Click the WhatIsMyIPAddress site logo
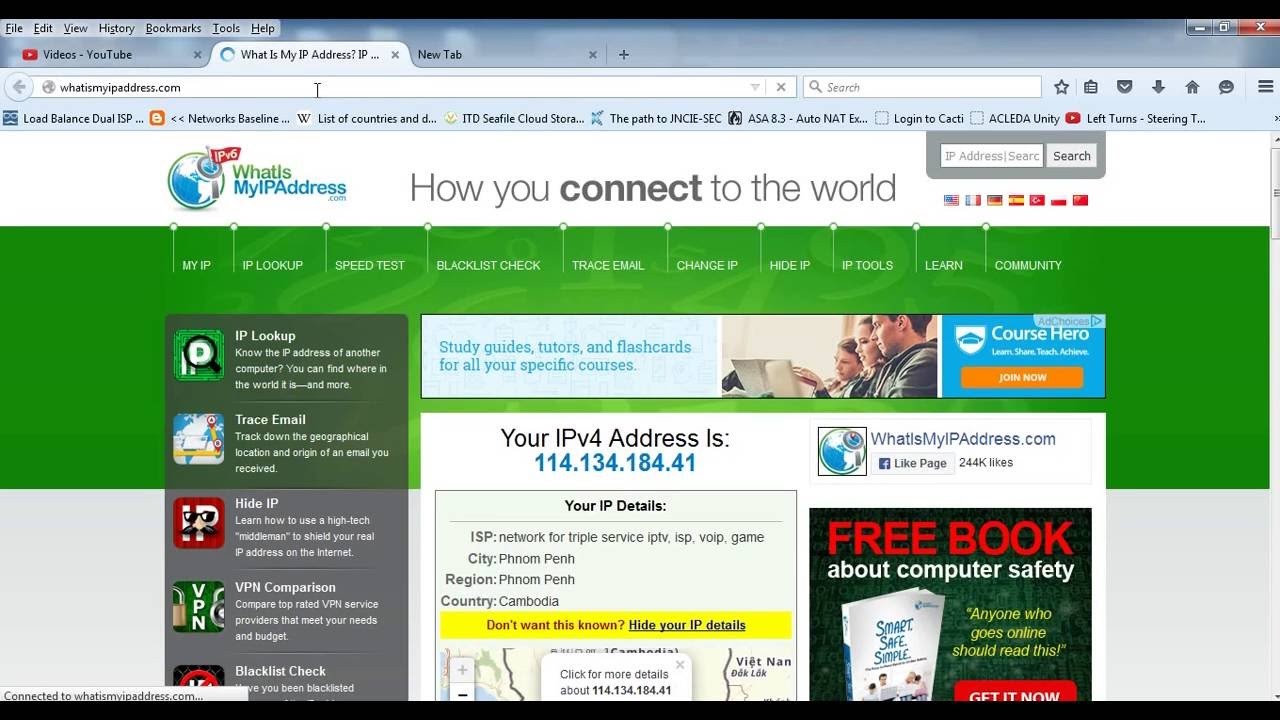 coord(257,178)
